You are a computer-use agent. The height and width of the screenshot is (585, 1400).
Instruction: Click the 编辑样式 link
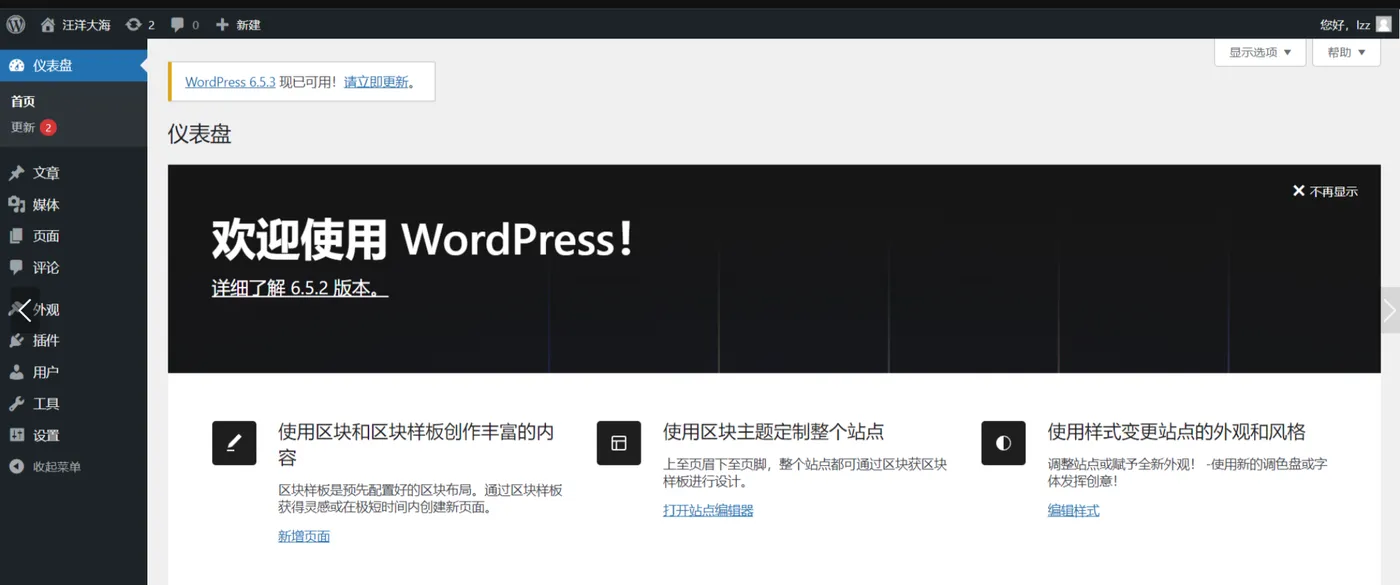(x=1073, y=510)
